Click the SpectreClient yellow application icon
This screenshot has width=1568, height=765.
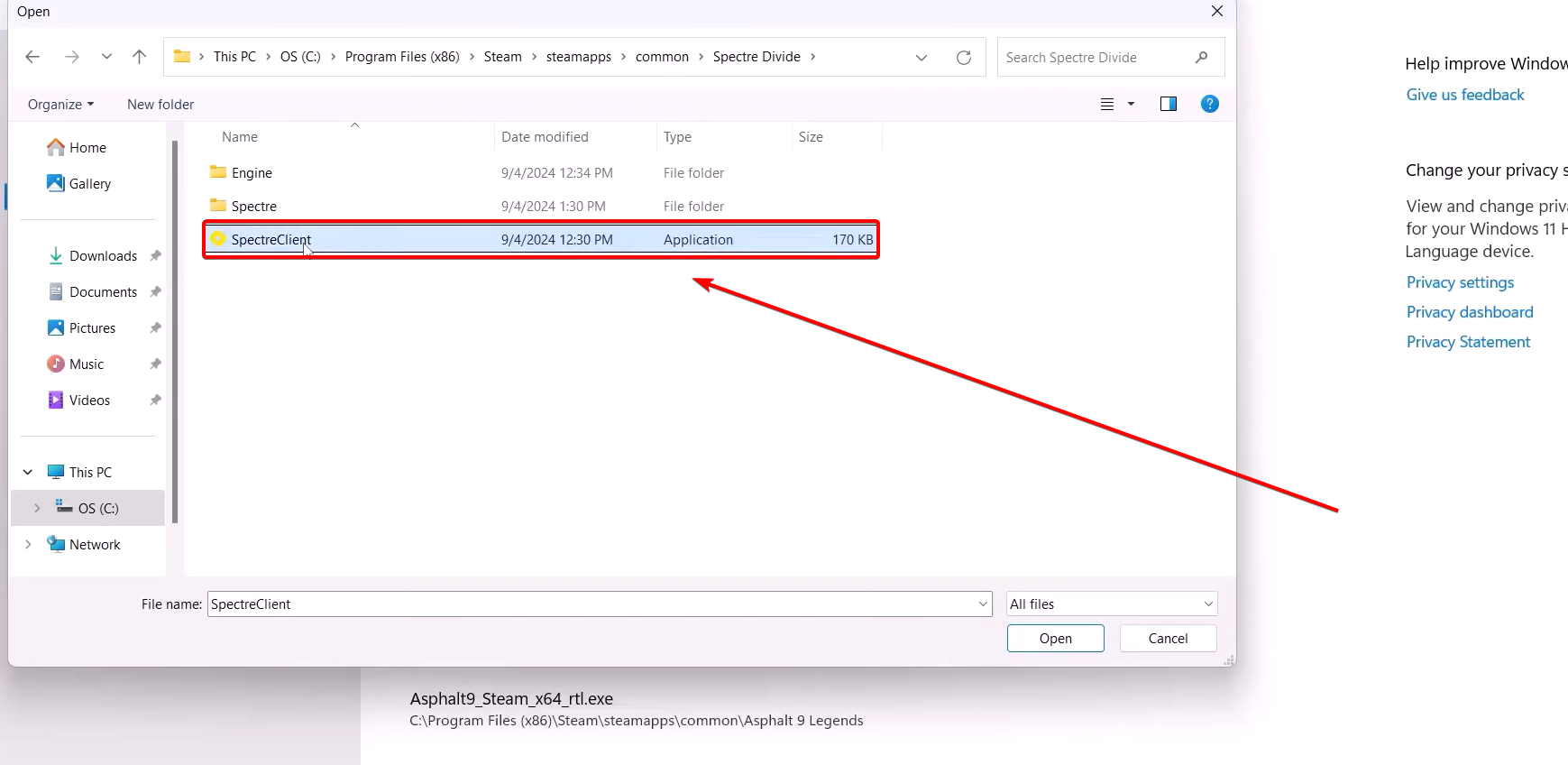tap(217, 238)
